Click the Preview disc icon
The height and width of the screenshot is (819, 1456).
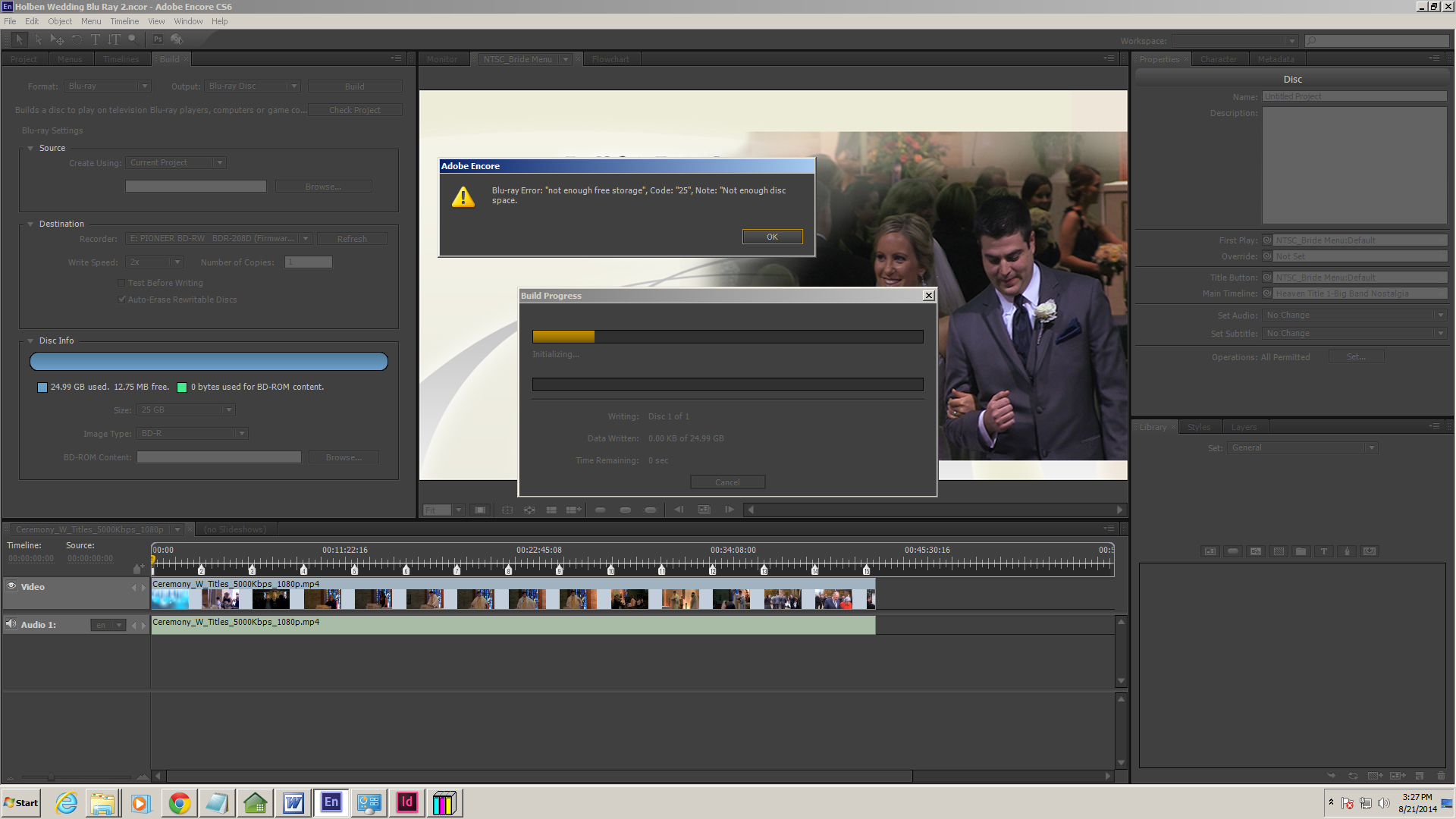[x=177, y=39]
